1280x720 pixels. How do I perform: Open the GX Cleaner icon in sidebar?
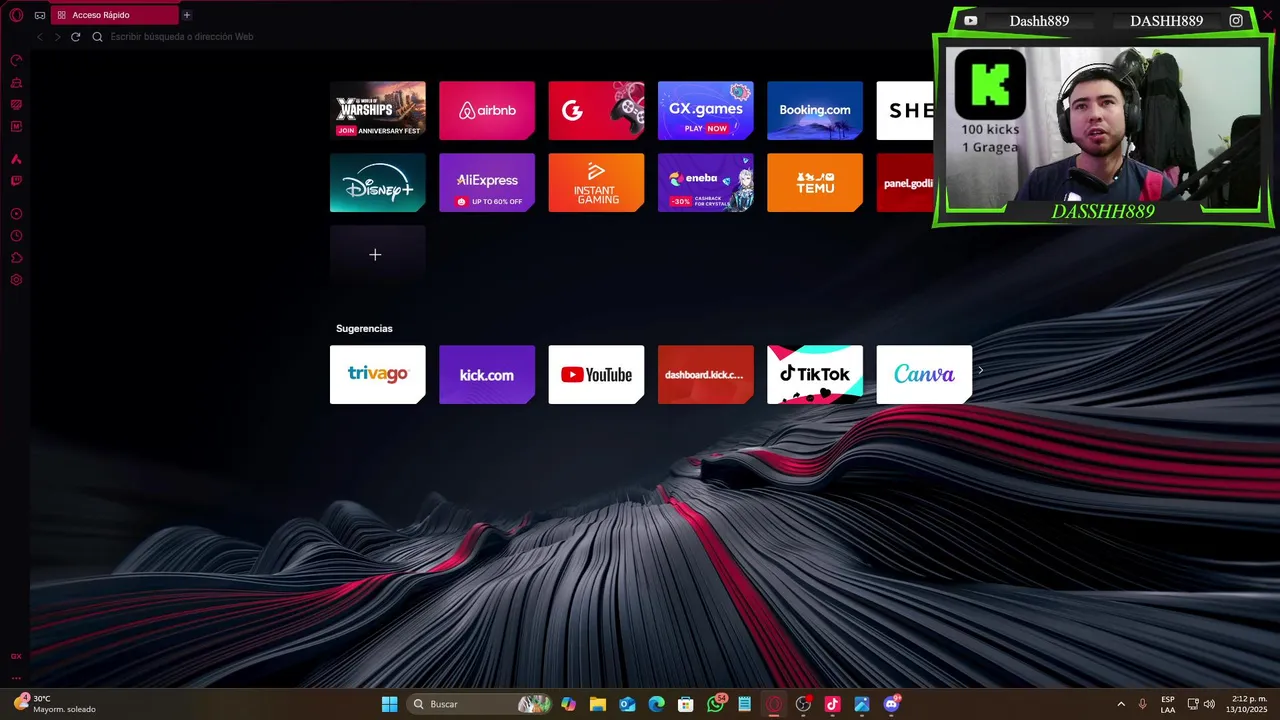coord(16,83)
